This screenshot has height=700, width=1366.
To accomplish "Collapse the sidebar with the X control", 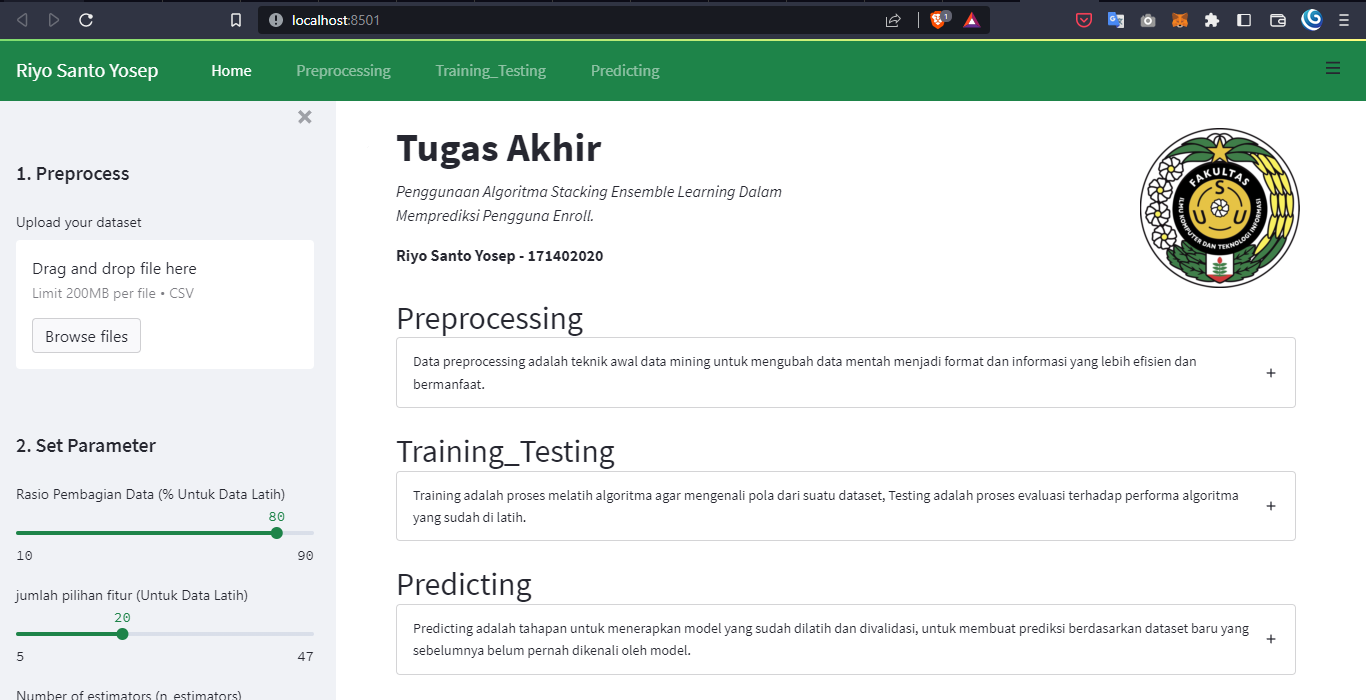I will pyautogui.click(x=305, y=116).
